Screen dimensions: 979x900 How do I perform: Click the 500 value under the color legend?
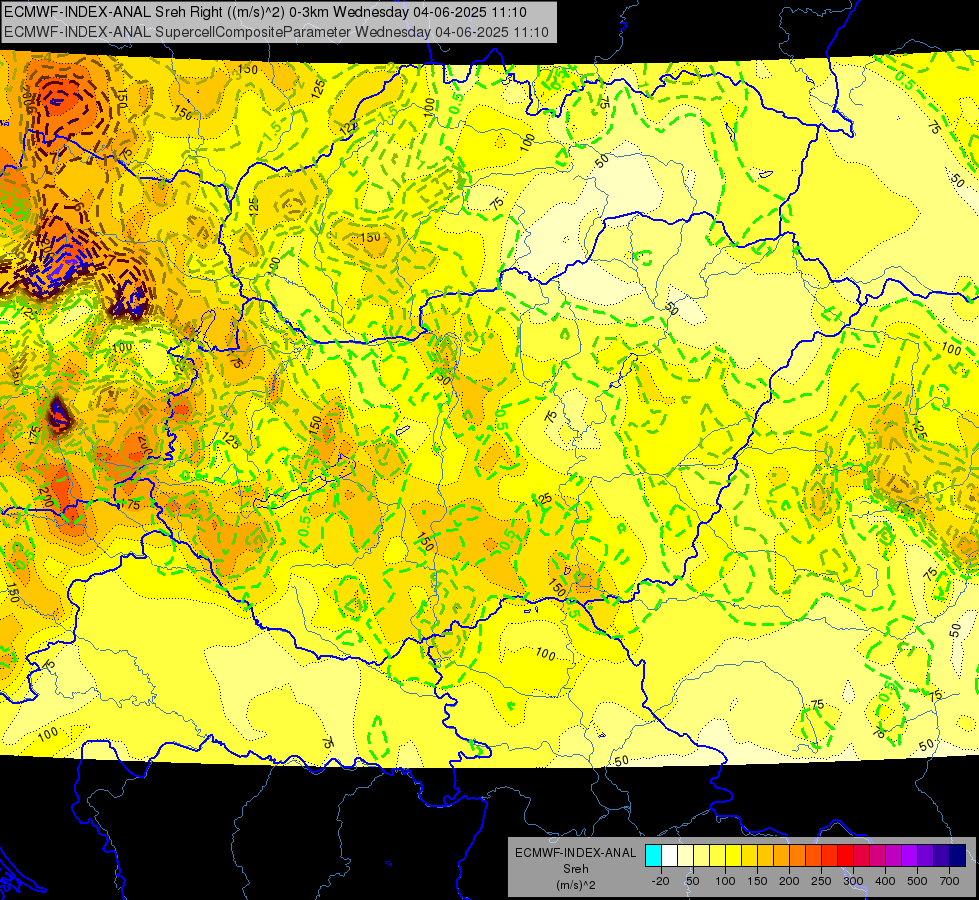click(x=917, y=881)
